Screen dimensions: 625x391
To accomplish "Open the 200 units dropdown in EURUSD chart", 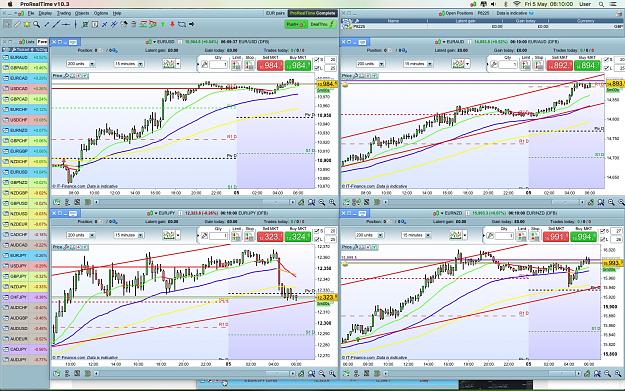I will tap(81, 64).
